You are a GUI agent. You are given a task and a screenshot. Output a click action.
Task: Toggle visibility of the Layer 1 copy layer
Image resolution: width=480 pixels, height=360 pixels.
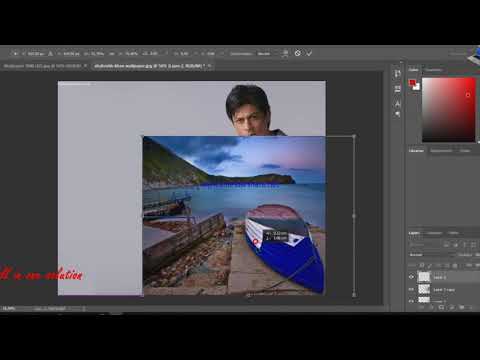click(x=411, y=289)
